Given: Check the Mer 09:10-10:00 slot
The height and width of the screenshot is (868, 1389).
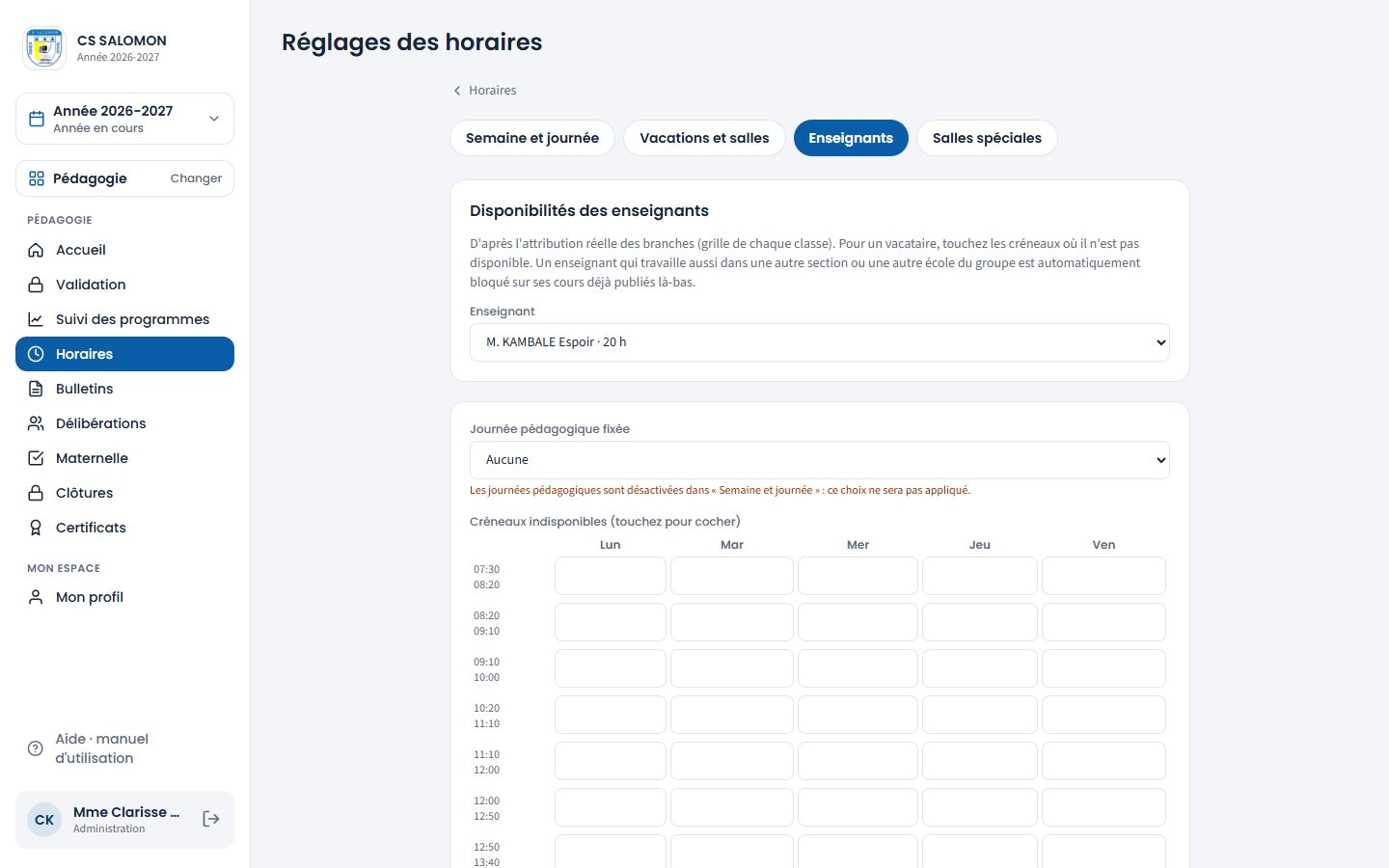Looking at the screenshot, I should (x=858, y=668).
